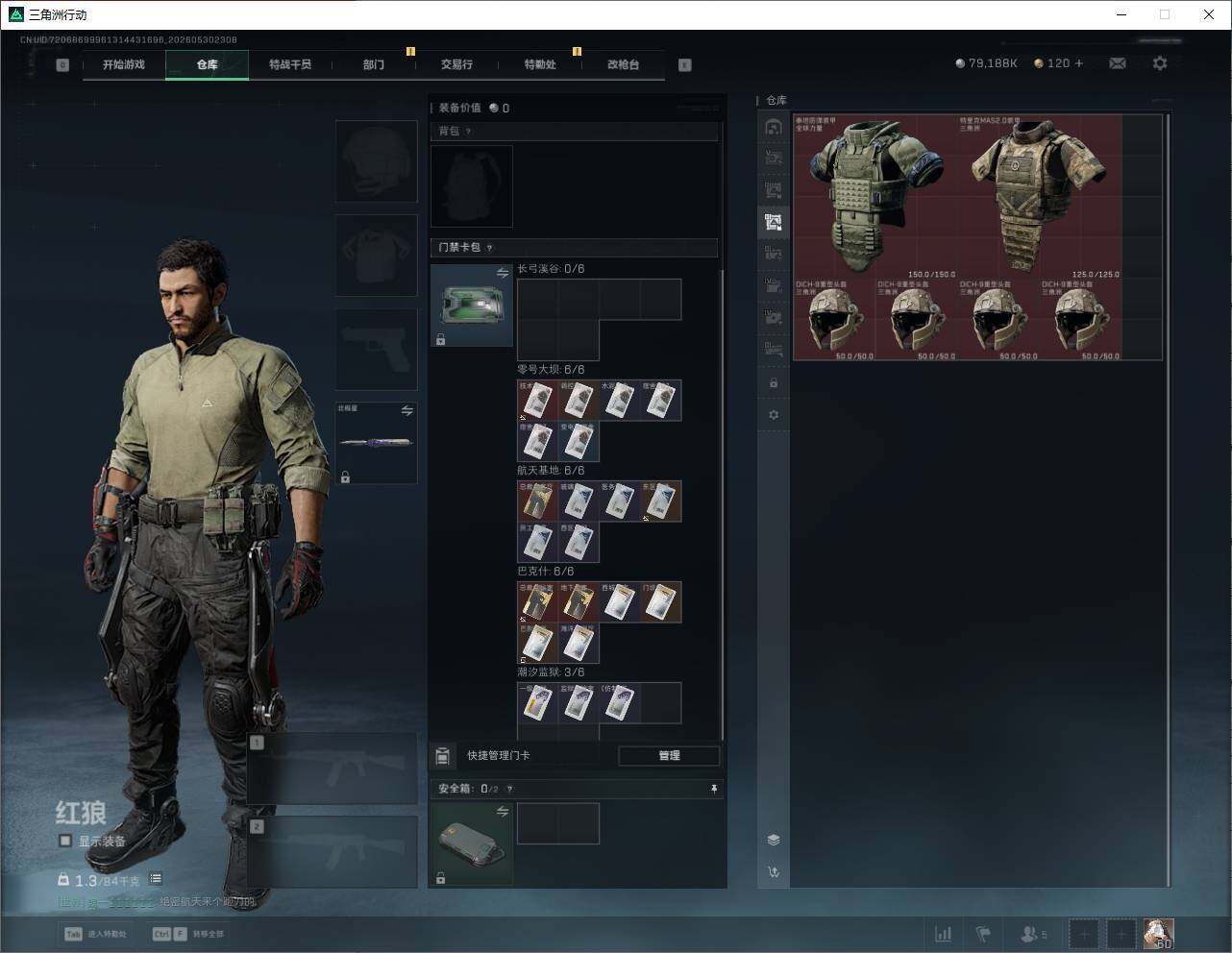Click the Ctrl F 转移全部 shortcut hint
This screenshot has width=1232, height=953.
click(188, 934)
